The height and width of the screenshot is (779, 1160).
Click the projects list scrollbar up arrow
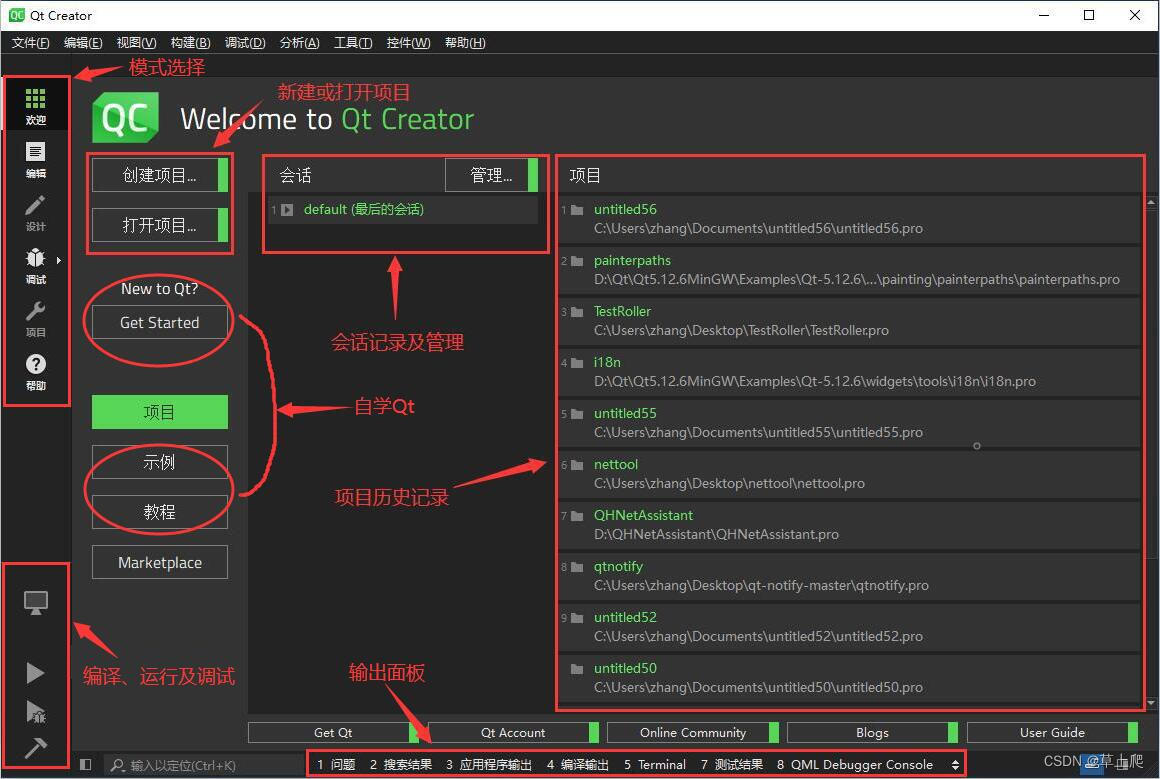(x=1151, y=201)
